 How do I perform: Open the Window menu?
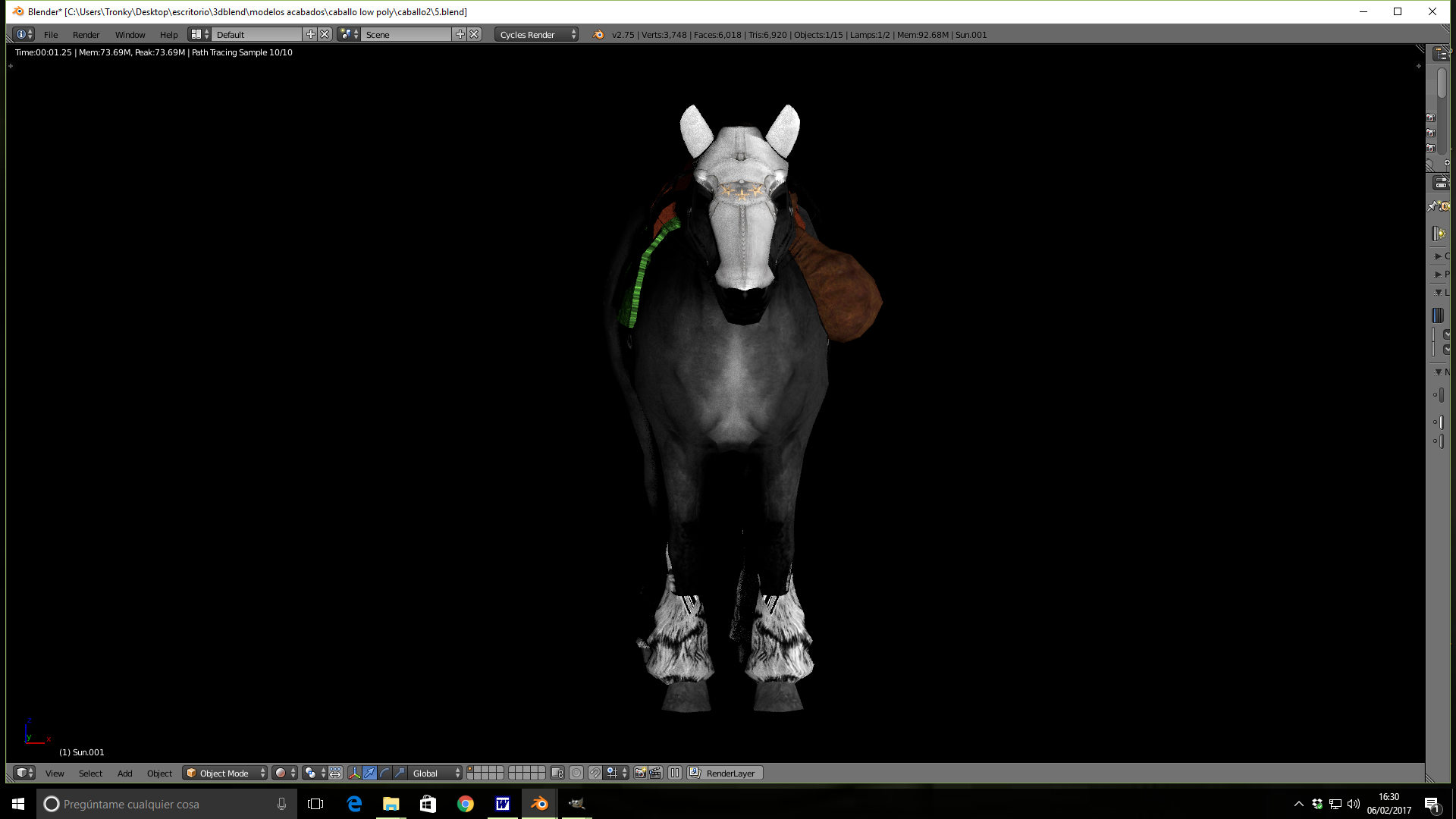(130, 35)
